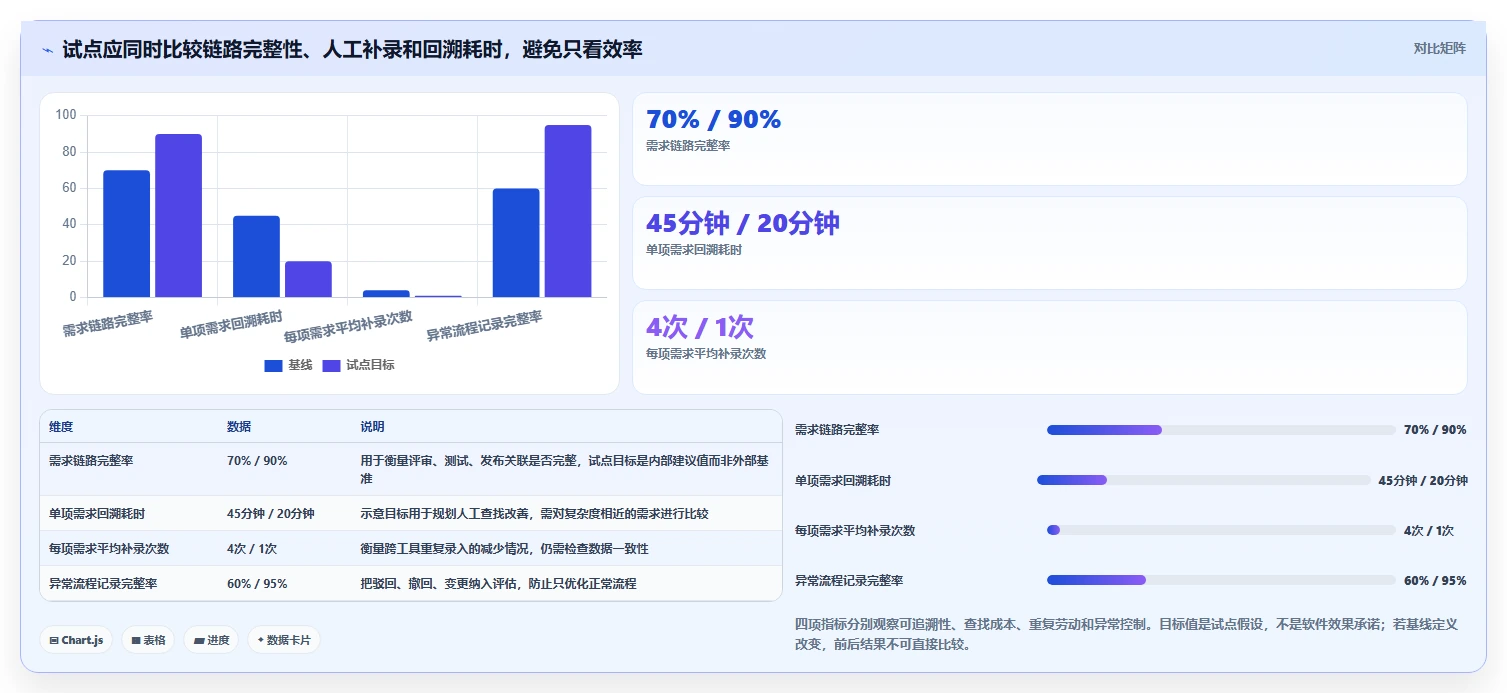Click the description starting 衡量跨工具重复录入
1507x693 pixels.
tap(504, 549)
